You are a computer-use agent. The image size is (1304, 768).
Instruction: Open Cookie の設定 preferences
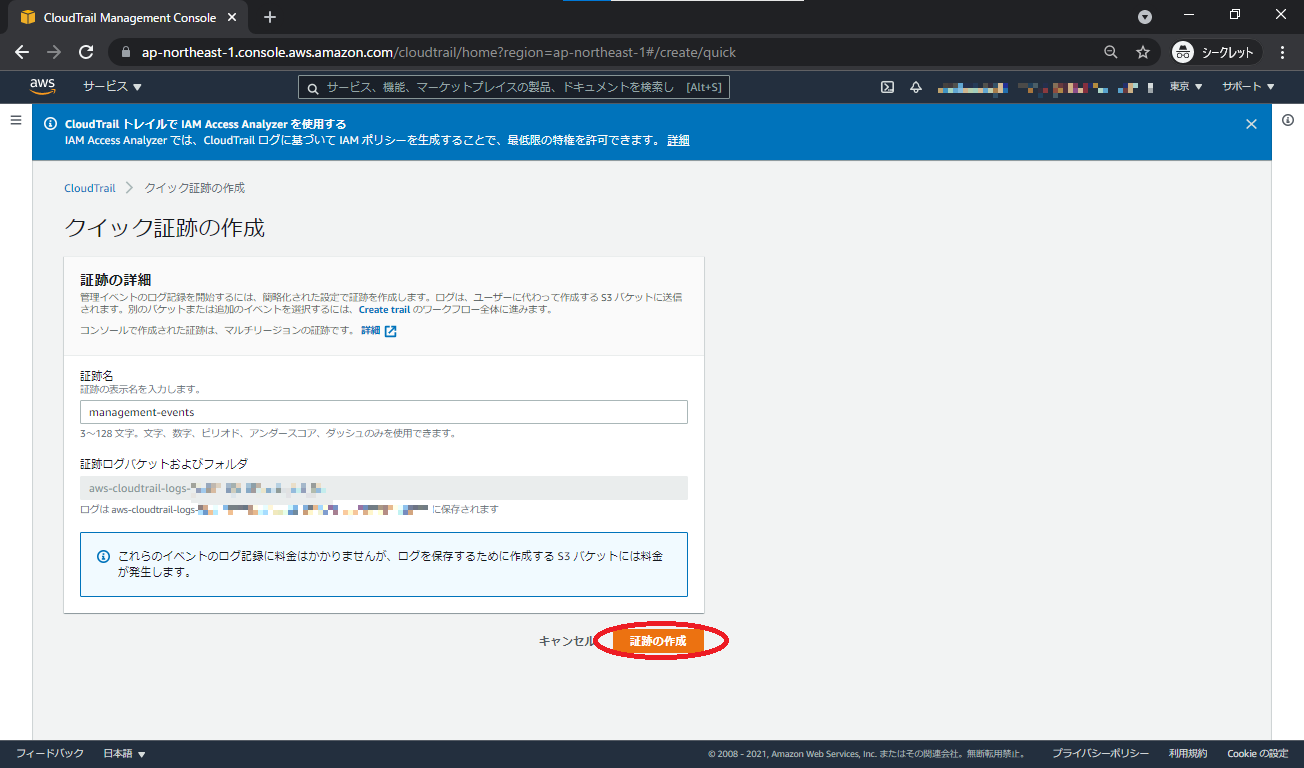click(1258, 754)
